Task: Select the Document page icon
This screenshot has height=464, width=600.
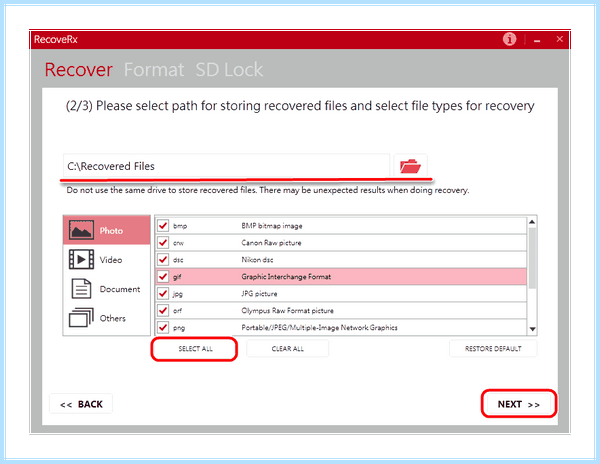Action: 81,289
